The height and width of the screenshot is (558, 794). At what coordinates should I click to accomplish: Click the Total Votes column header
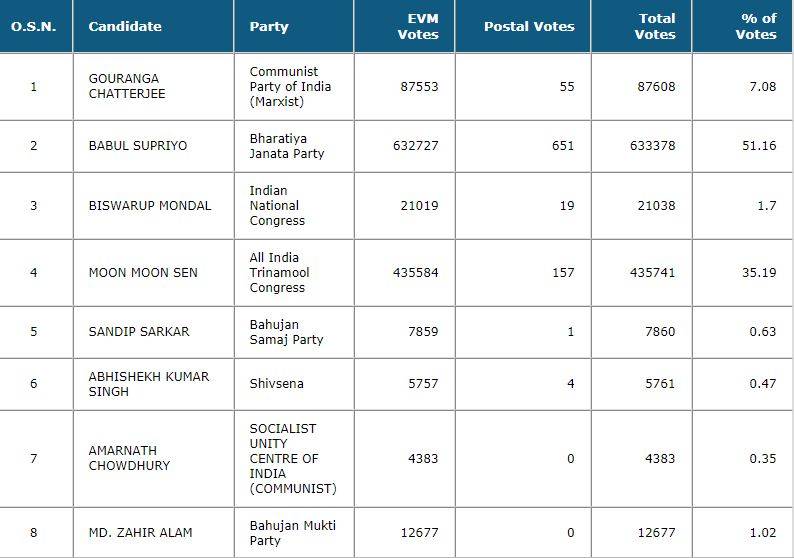(657, 26)
